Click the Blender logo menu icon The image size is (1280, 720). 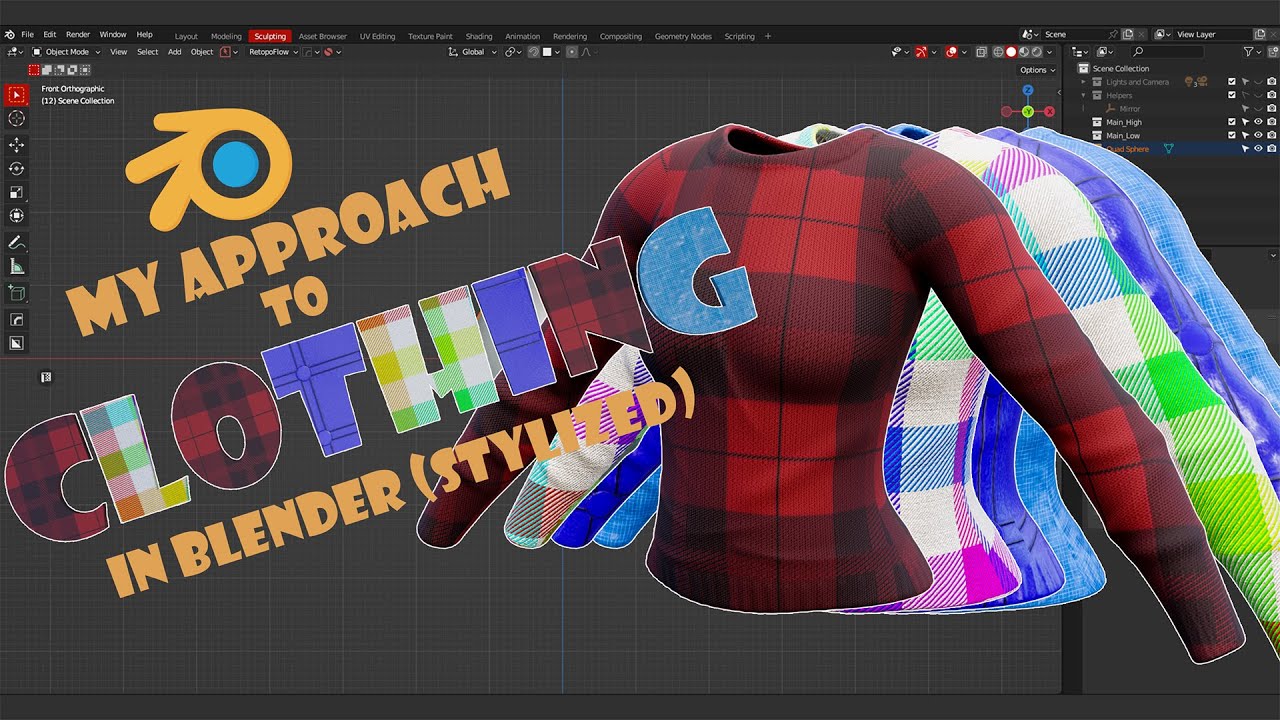point(9,35)
